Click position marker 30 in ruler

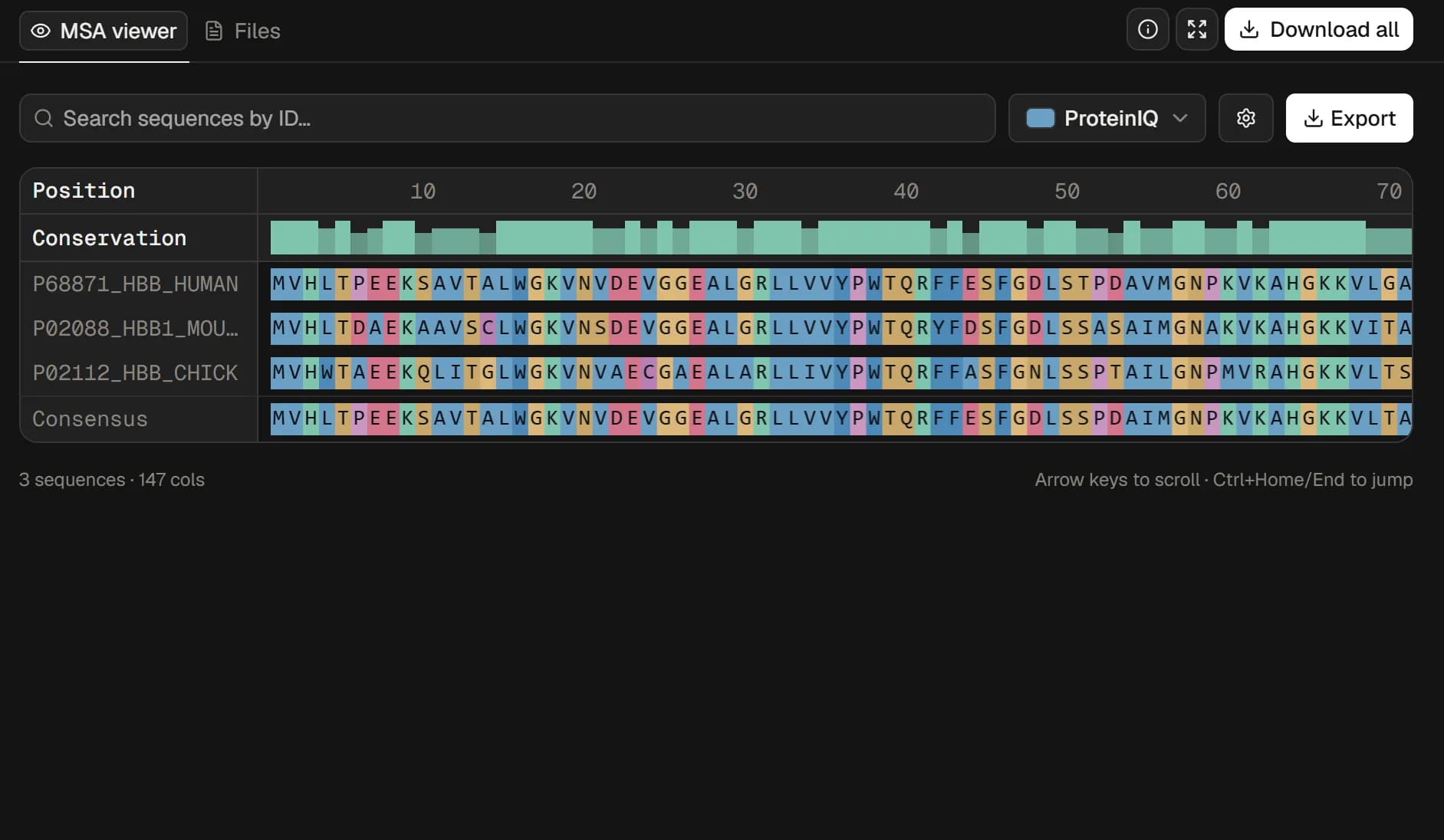tap(745, 192)
